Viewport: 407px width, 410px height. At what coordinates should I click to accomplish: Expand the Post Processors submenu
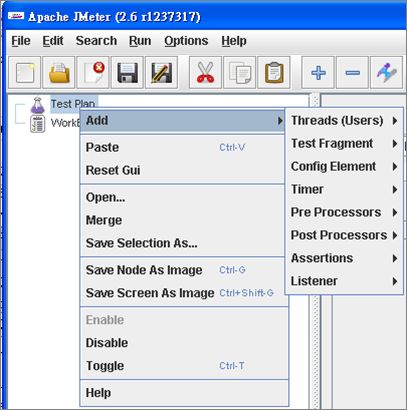pyautogui.click(x=344, y=235)
